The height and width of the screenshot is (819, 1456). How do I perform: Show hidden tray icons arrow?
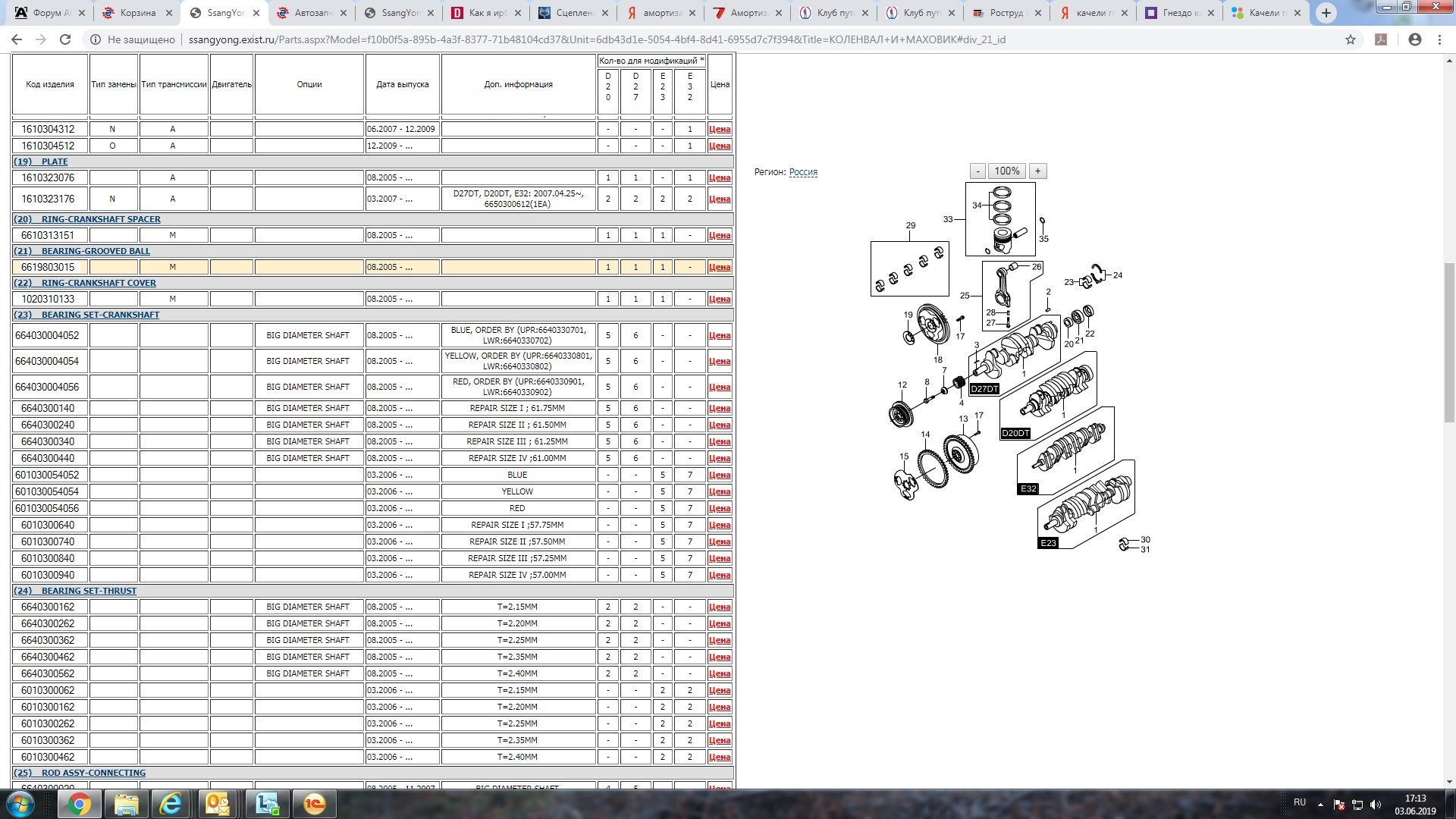click(x=1320, y=805)
